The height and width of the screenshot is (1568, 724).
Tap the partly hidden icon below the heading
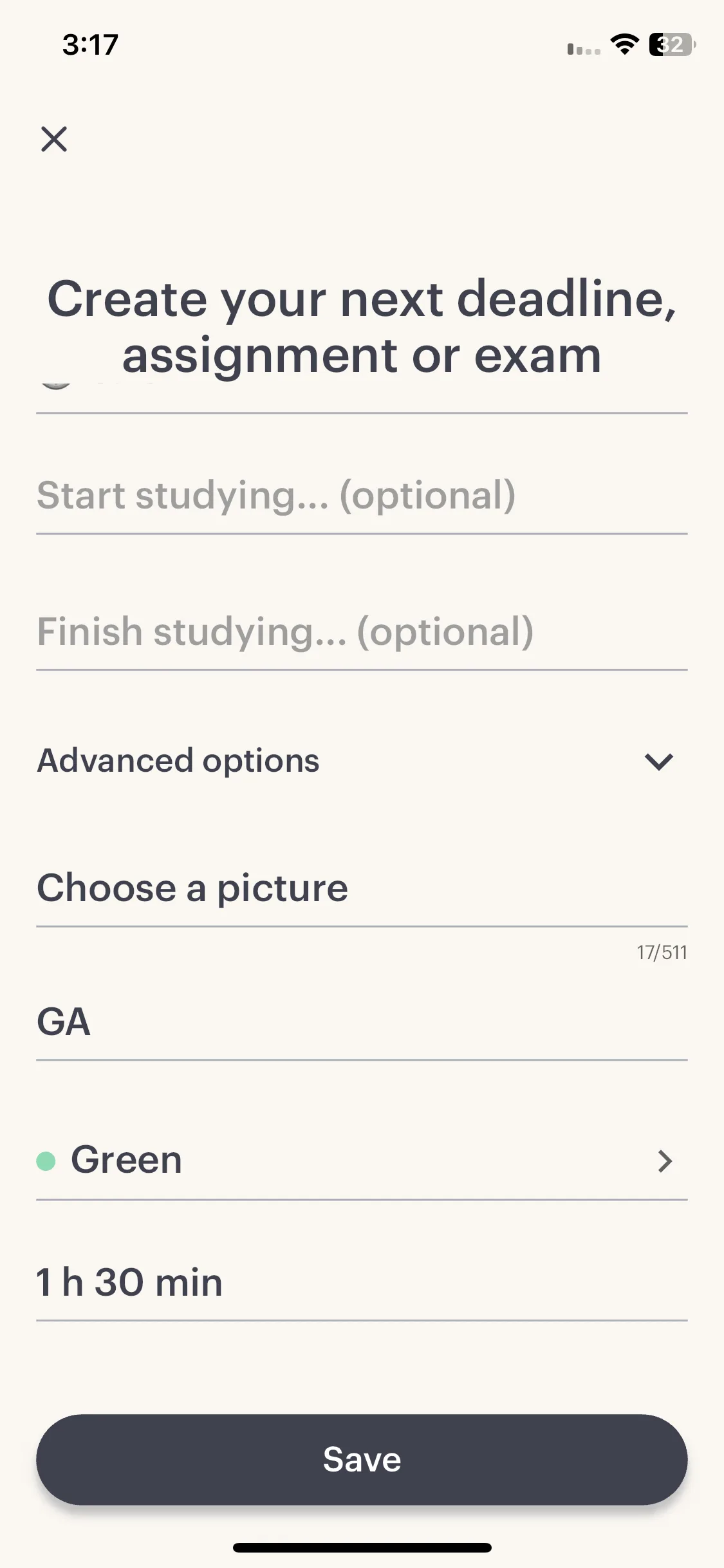56,385
